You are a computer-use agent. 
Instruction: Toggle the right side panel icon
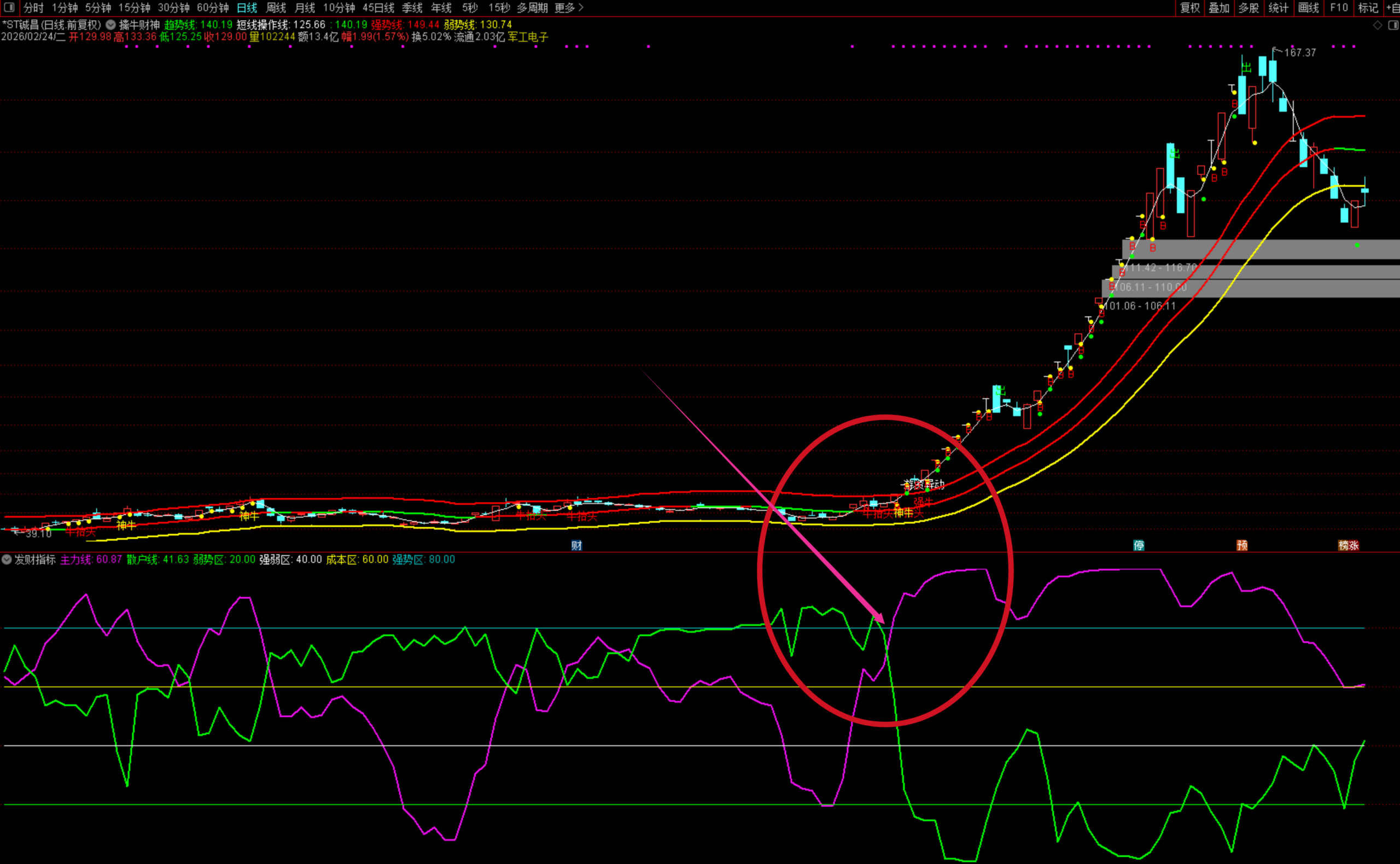point(1392,25)
